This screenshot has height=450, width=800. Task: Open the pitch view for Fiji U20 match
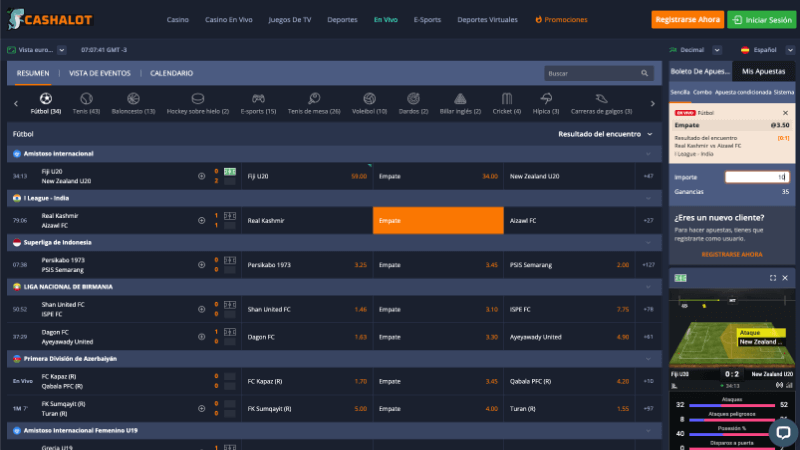230,171
